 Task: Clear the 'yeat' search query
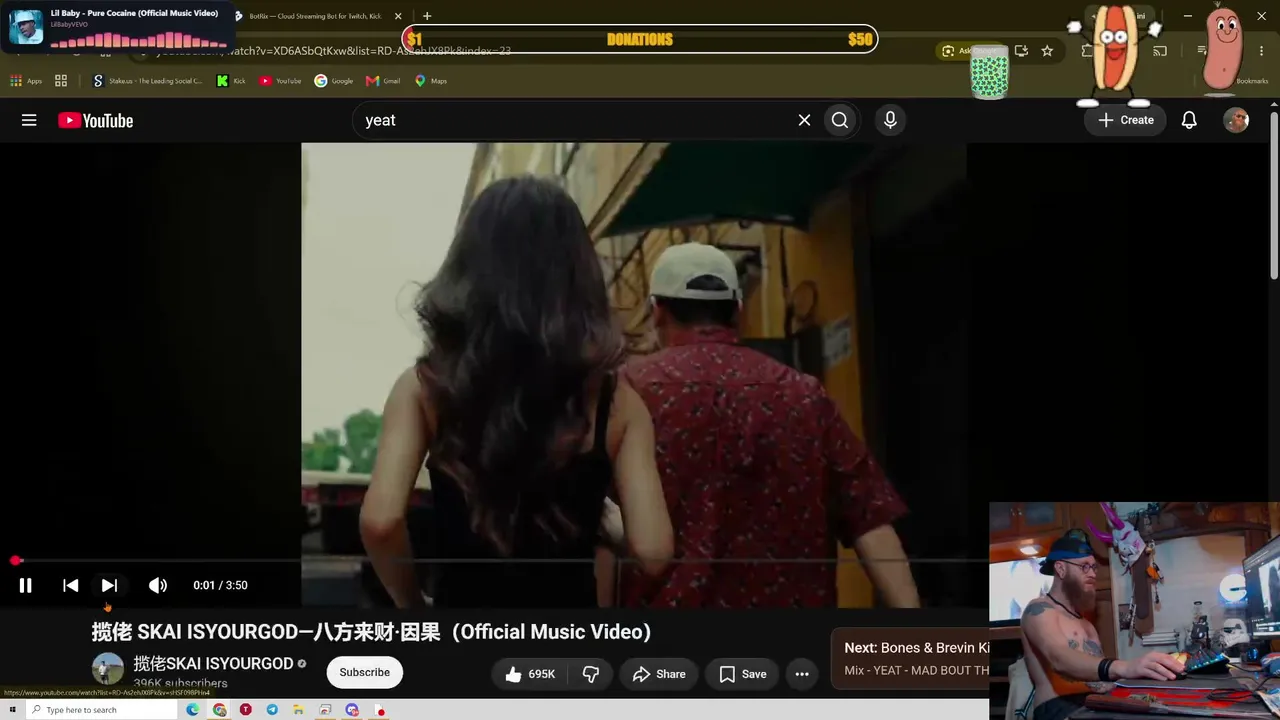[x=804, y=120]
